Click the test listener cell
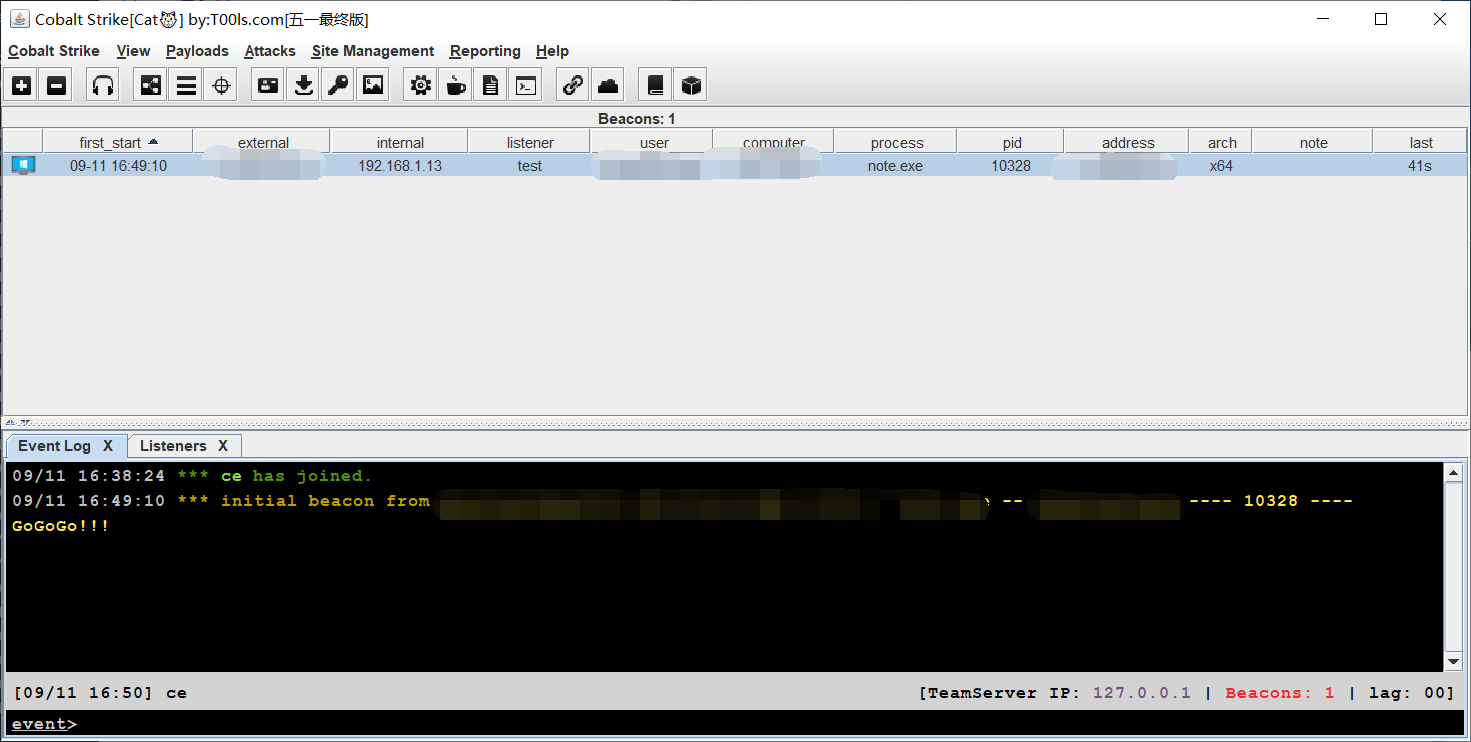The width and height of the screenshot is (1471, 742). pos(529,166)
